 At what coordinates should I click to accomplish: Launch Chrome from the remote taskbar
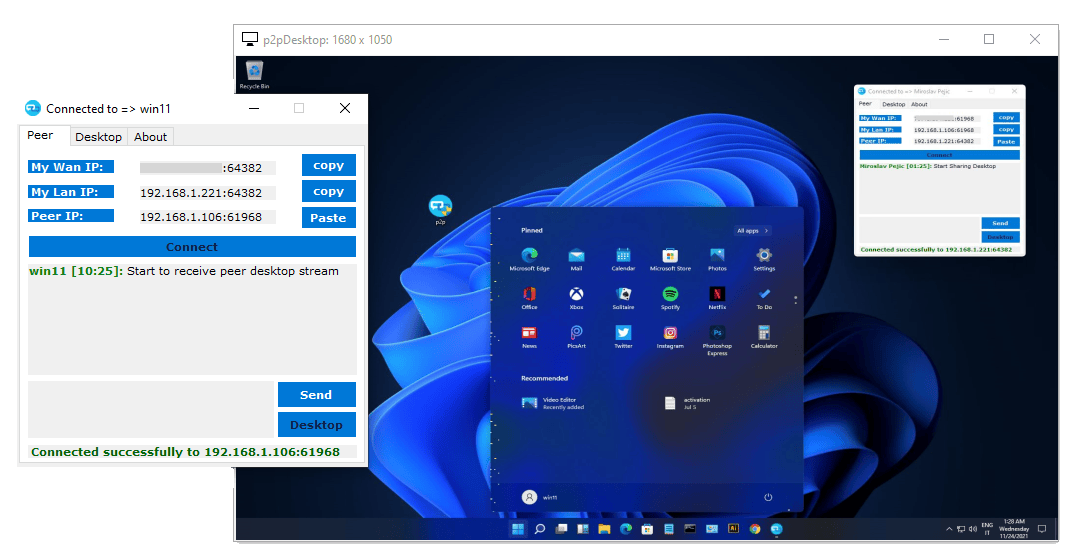755,529
